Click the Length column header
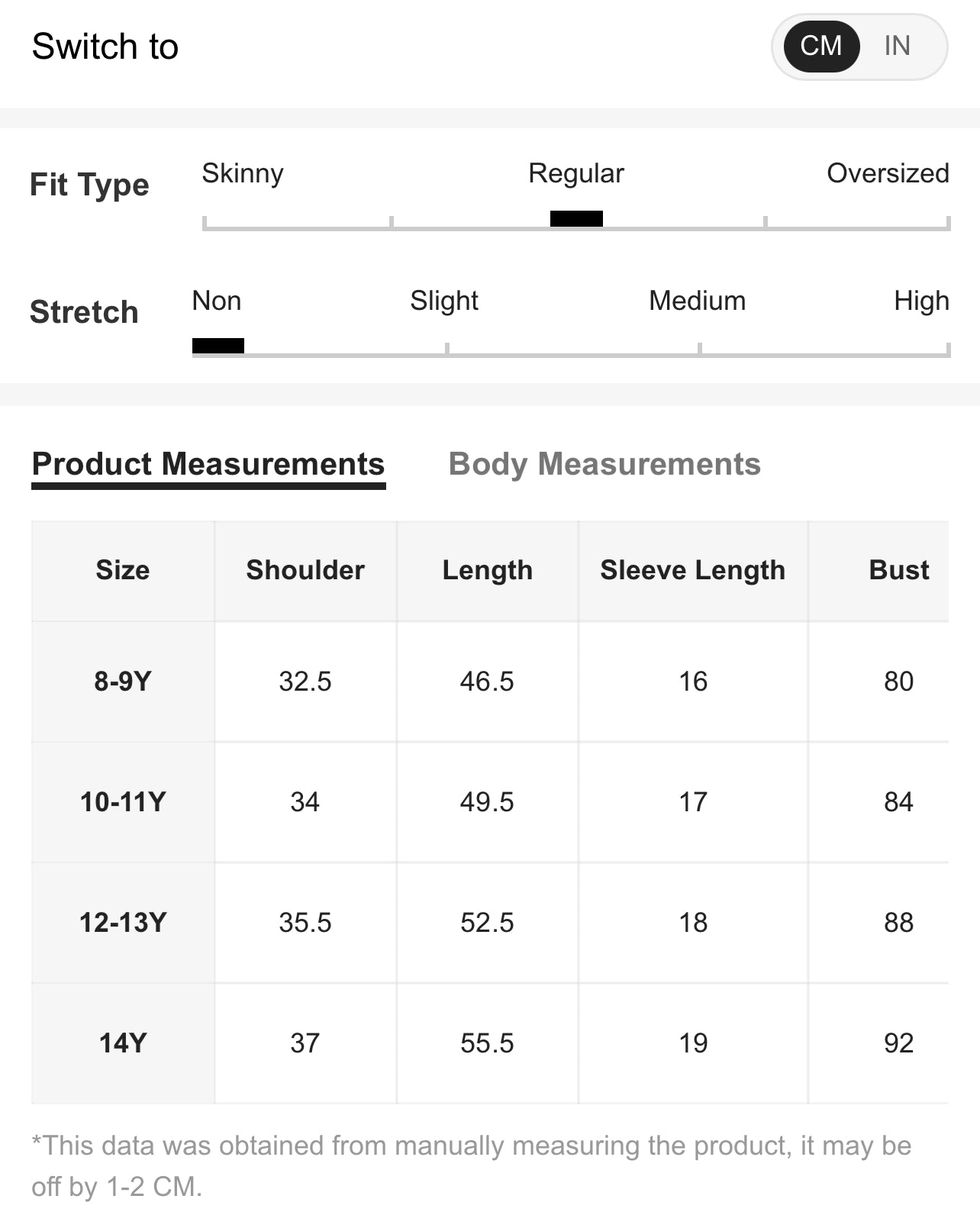980x1228 pixels. point(487,570)
